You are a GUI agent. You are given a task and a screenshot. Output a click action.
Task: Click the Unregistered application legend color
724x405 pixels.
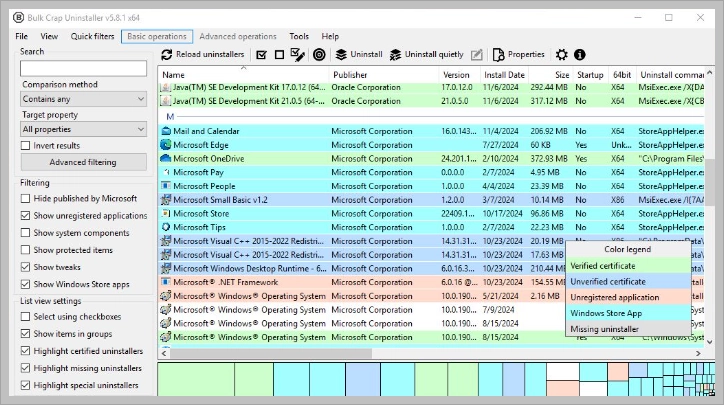point(628,297)
